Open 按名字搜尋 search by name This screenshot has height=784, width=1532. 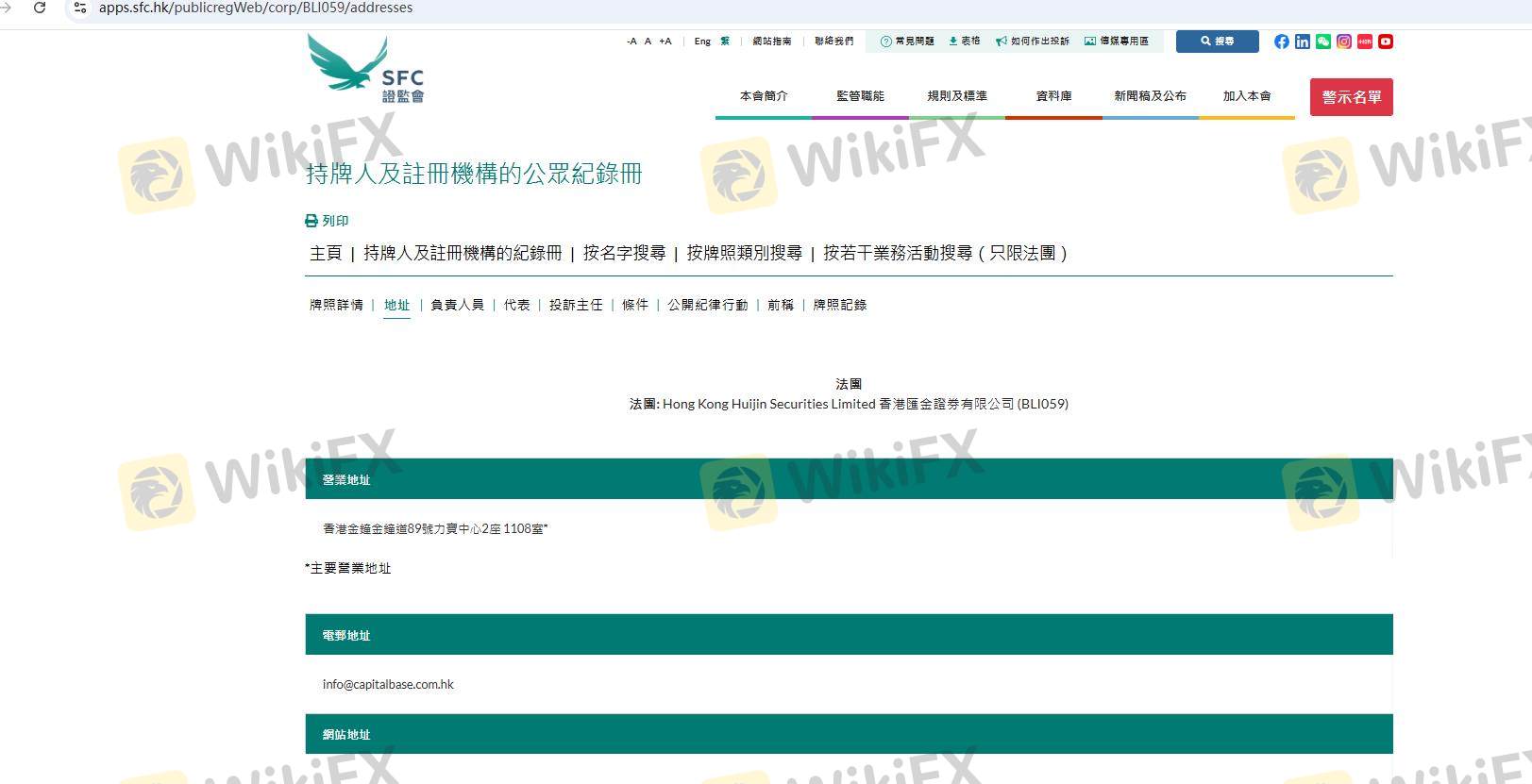624,253
